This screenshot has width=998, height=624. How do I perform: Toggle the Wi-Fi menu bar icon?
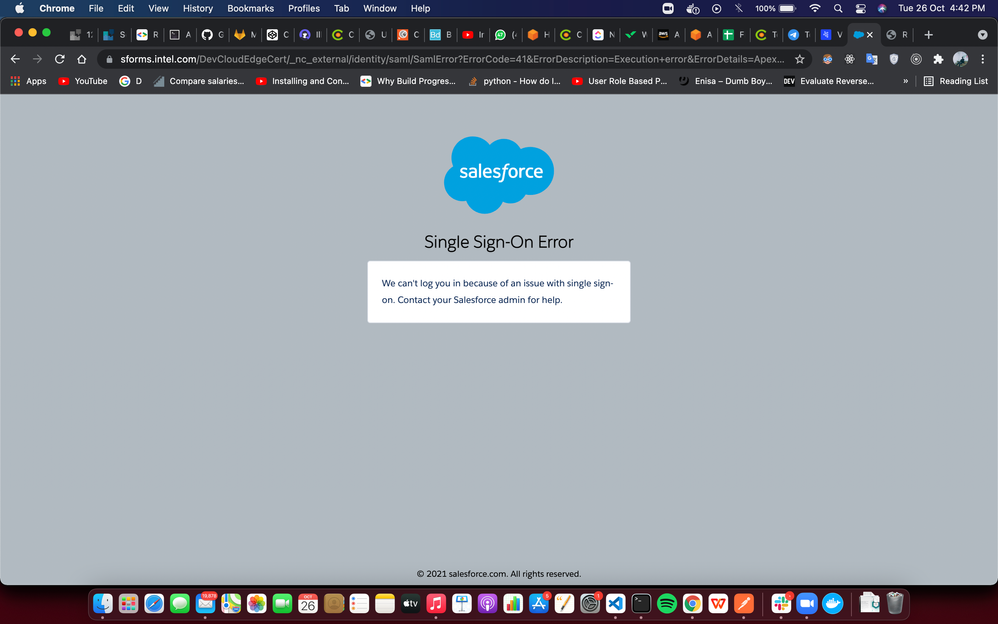(814, 8)
